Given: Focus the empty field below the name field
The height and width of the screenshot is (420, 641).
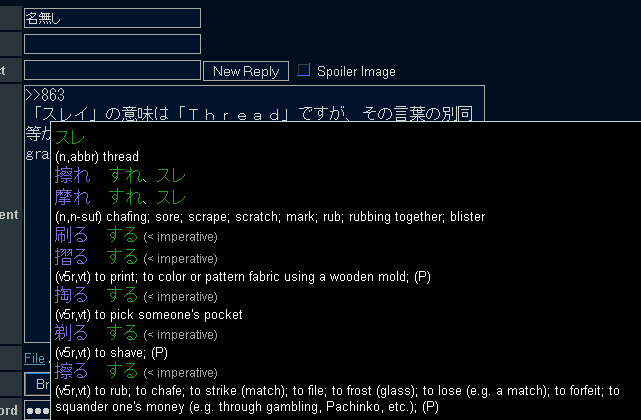Looking at the screenshot, I should tap(112, 44).
